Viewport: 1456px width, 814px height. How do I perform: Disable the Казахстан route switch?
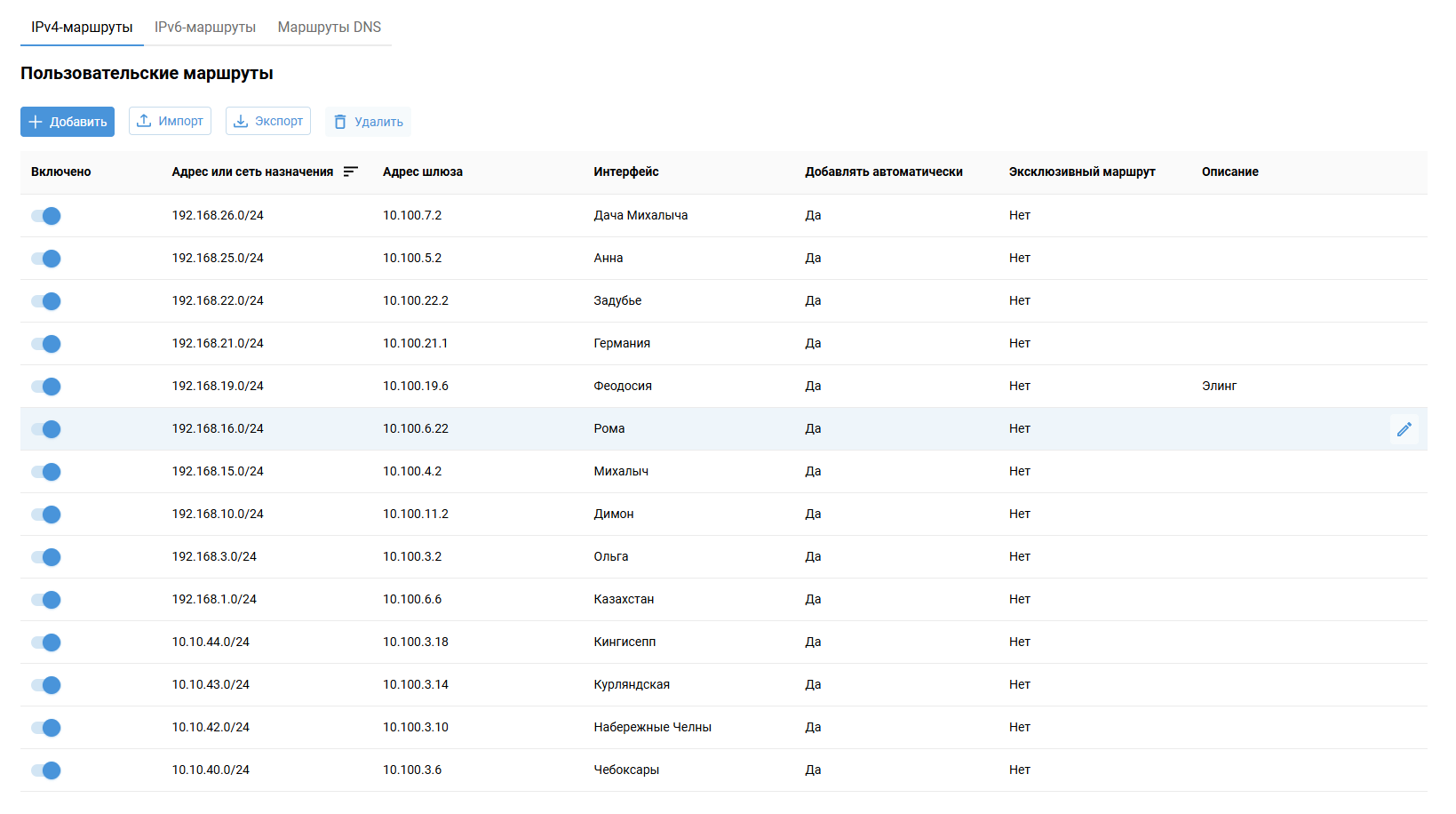point(46,600)
